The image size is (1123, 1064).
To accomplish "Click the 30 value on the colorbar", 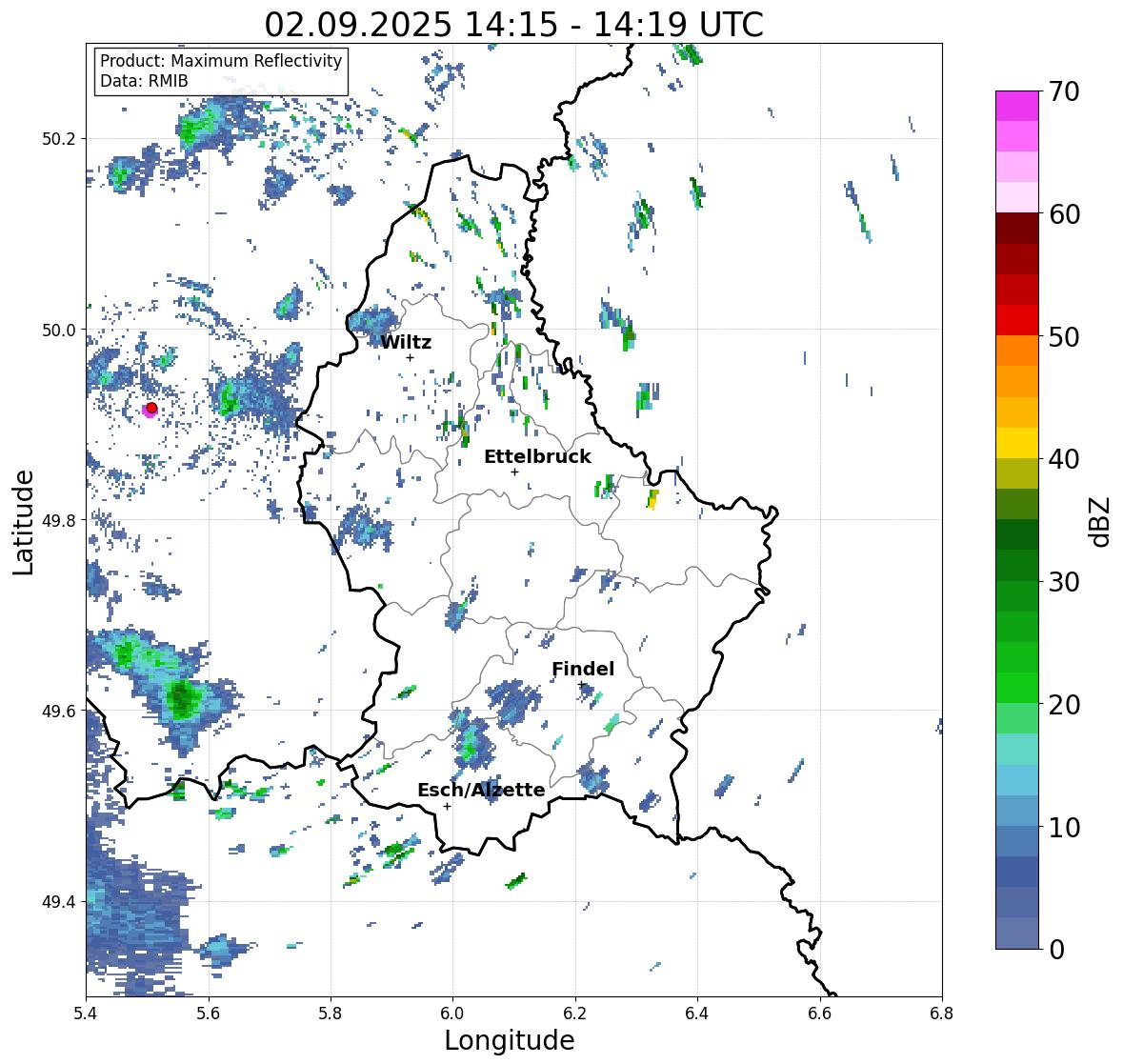I will (1064, 581).
